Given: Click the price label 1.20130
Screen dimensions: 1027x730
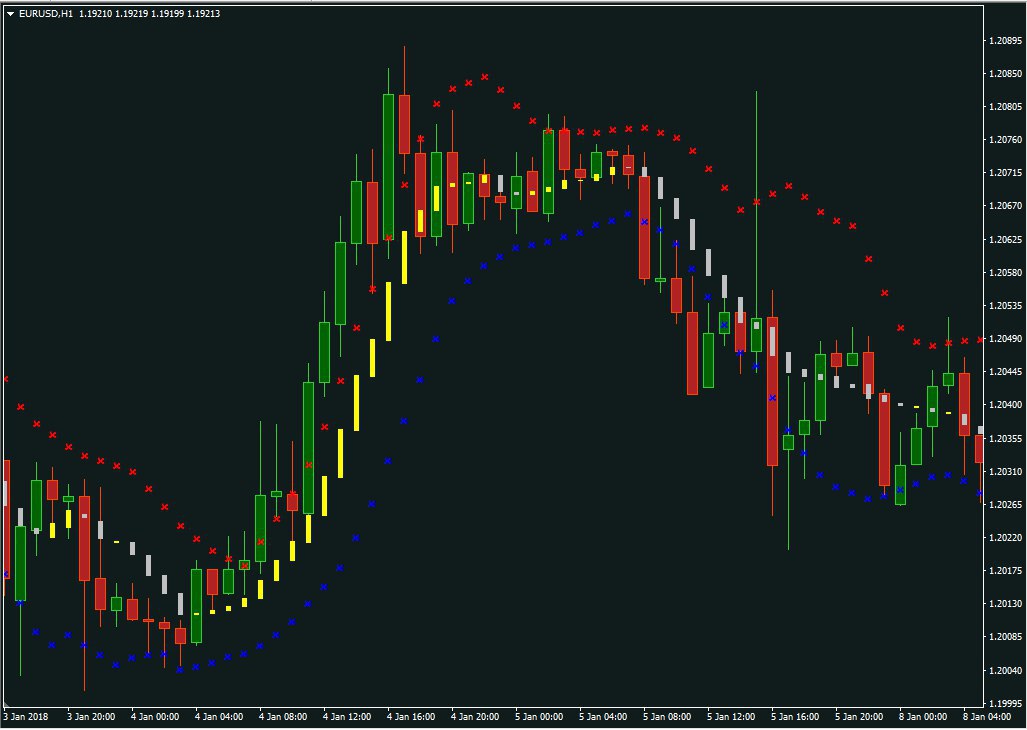Looking at the screenshot, I should [1005, 604].
